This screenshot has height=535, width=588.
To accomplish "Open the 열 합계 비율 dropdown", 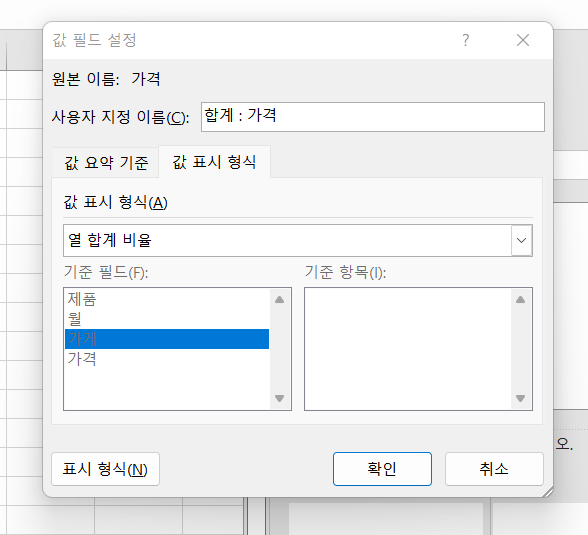I will pyautogui.click(x=522, y=240).
